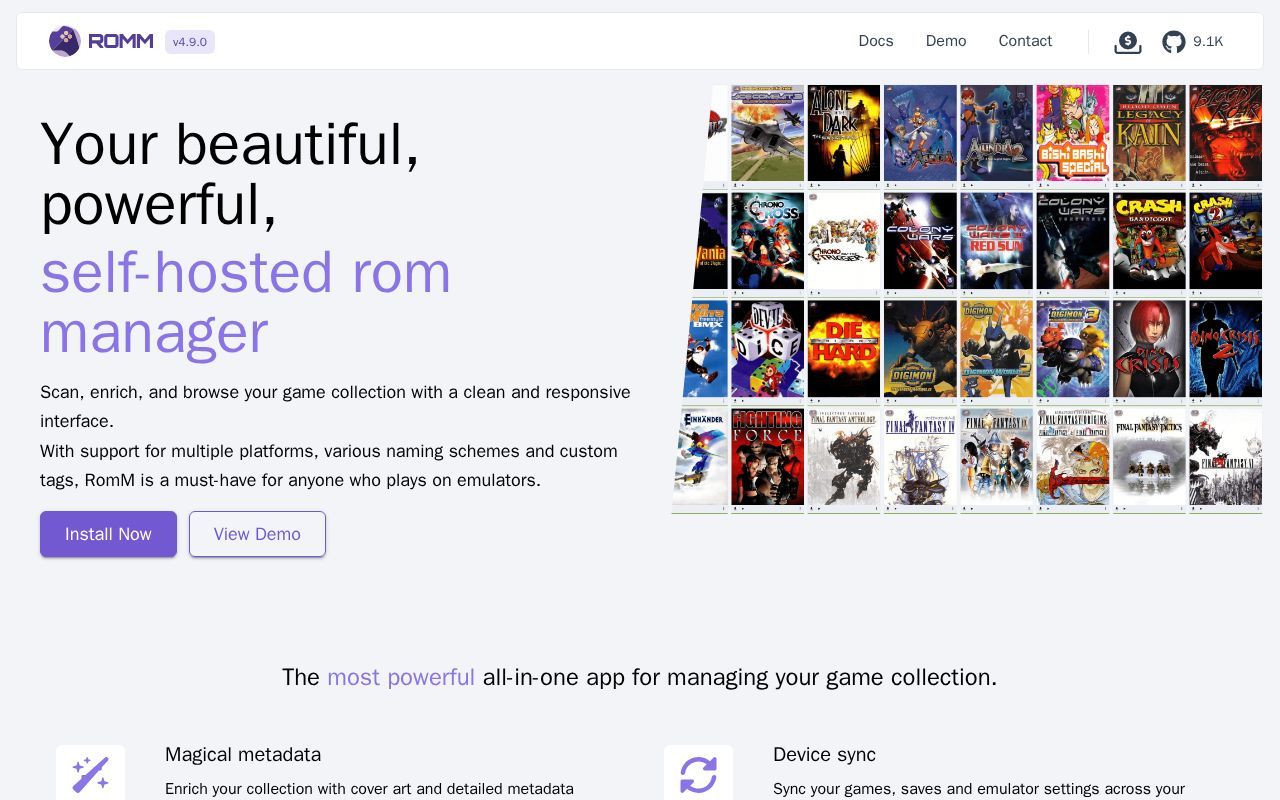Select the Chrono Trigger cover

click(844, 241)
